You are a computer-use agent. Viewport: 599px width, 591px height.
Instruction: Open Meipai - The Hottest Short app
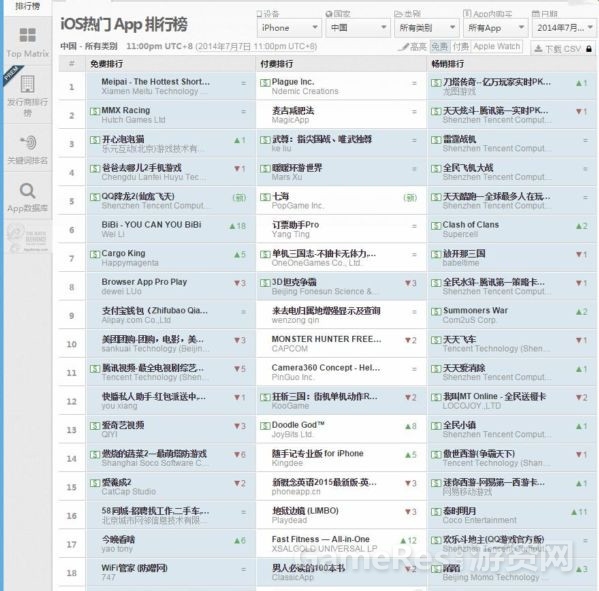coord(155,81)
